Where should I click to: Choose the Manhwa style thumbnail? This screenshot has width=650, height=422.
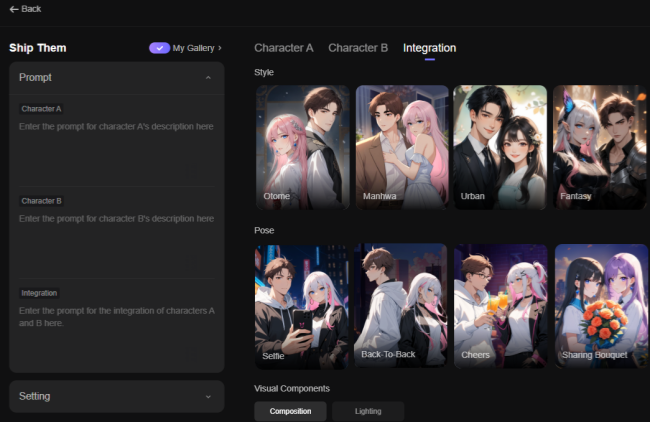[402, 147]
